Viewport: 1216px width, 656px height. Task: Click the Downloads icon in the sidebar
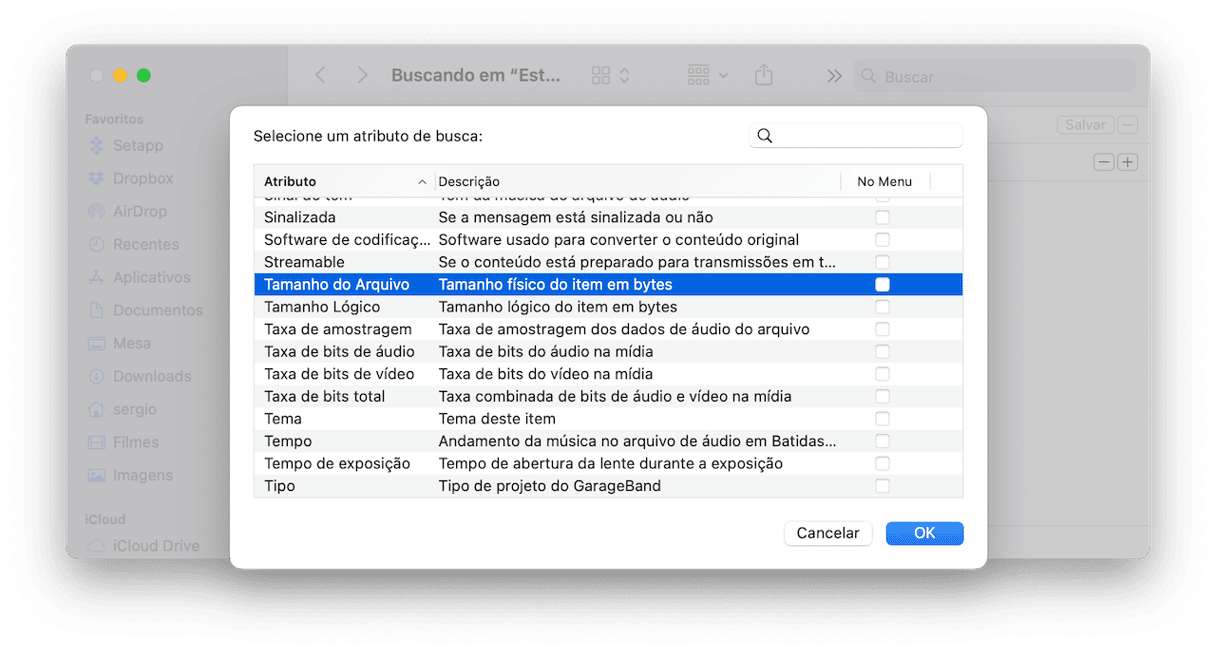pyautogui.click(x=96, y=377)
